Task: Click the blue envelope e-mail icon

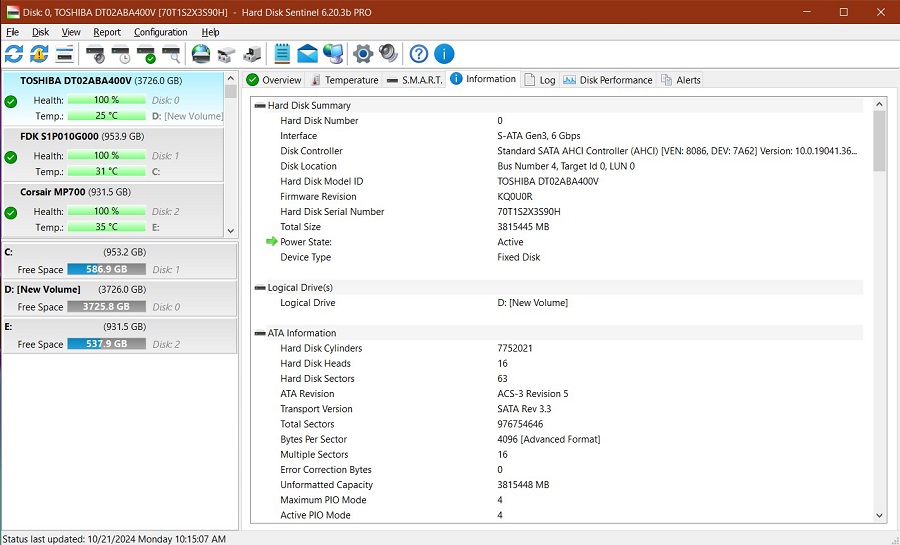Action: pos(307,54)
